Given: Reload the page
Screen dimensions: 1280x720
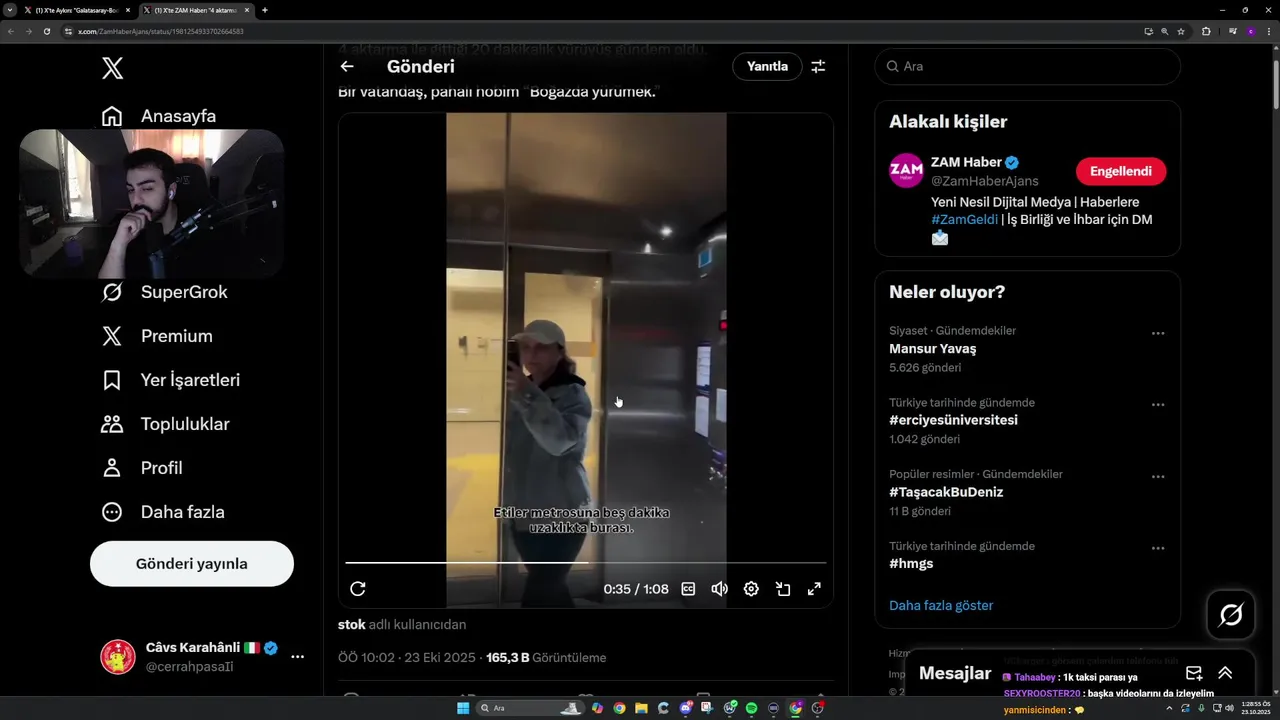Looking at the screenshot, I should 46,31.
